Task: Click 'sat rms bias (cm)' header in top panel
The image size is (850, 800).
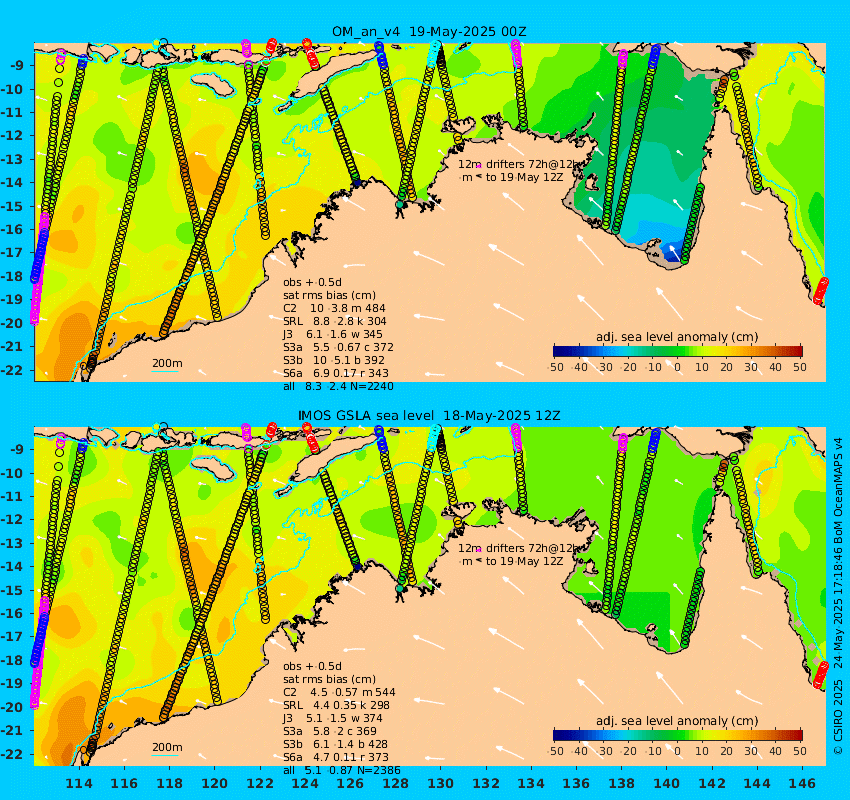Action: tap(329, 295)
